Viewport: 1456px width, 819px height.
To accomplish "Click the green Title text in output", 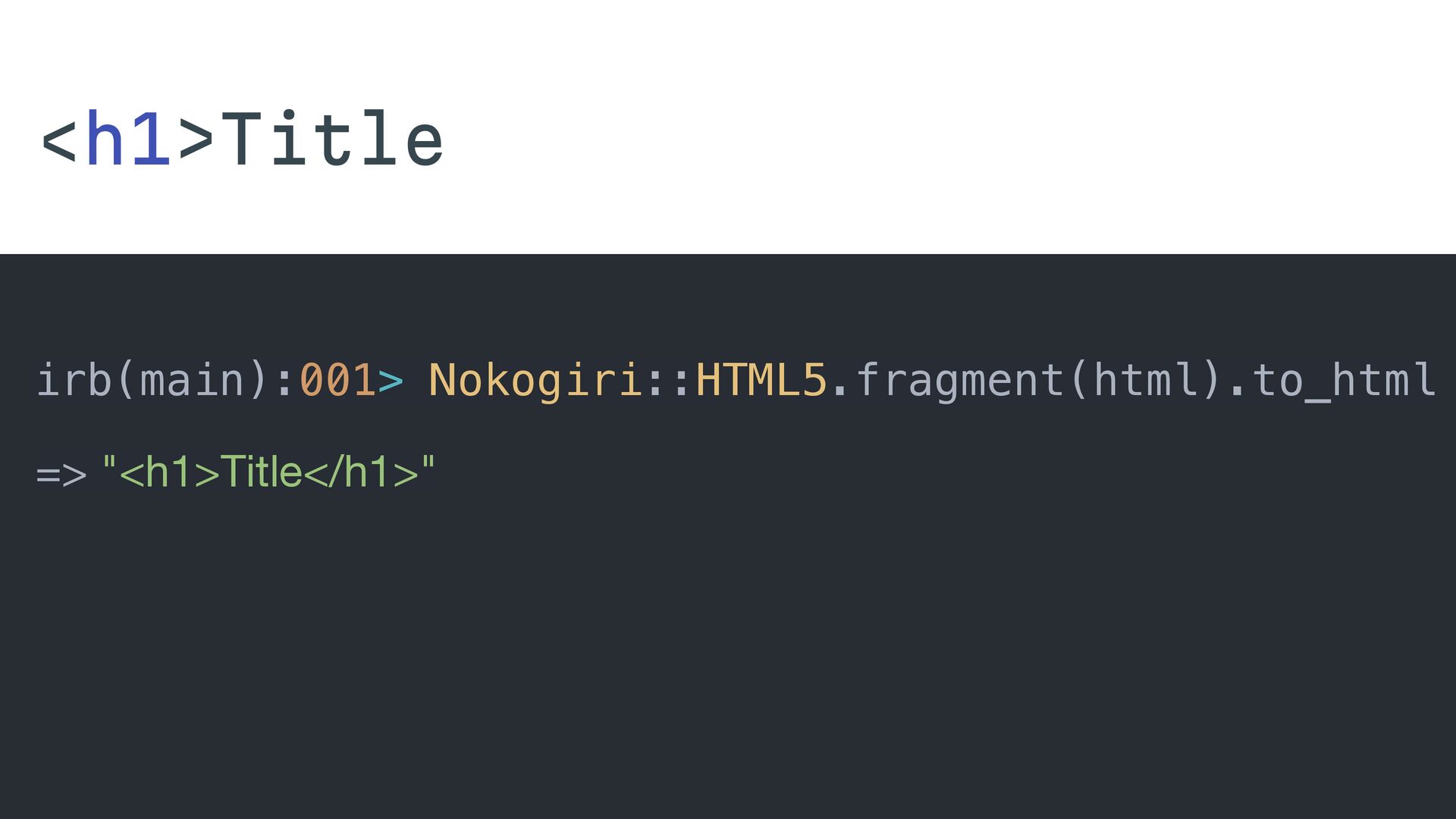I will (261, 472).
